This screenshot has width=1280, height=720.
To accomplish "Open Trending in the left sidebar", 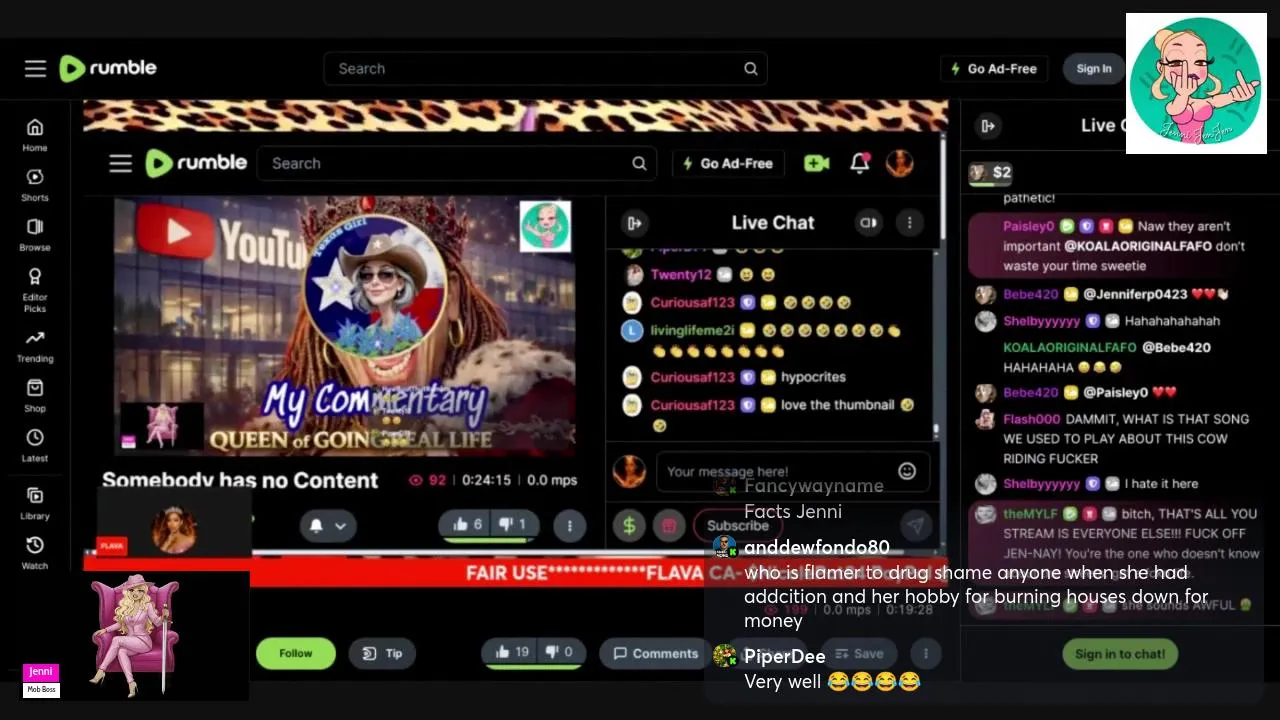I will (35, 346).
